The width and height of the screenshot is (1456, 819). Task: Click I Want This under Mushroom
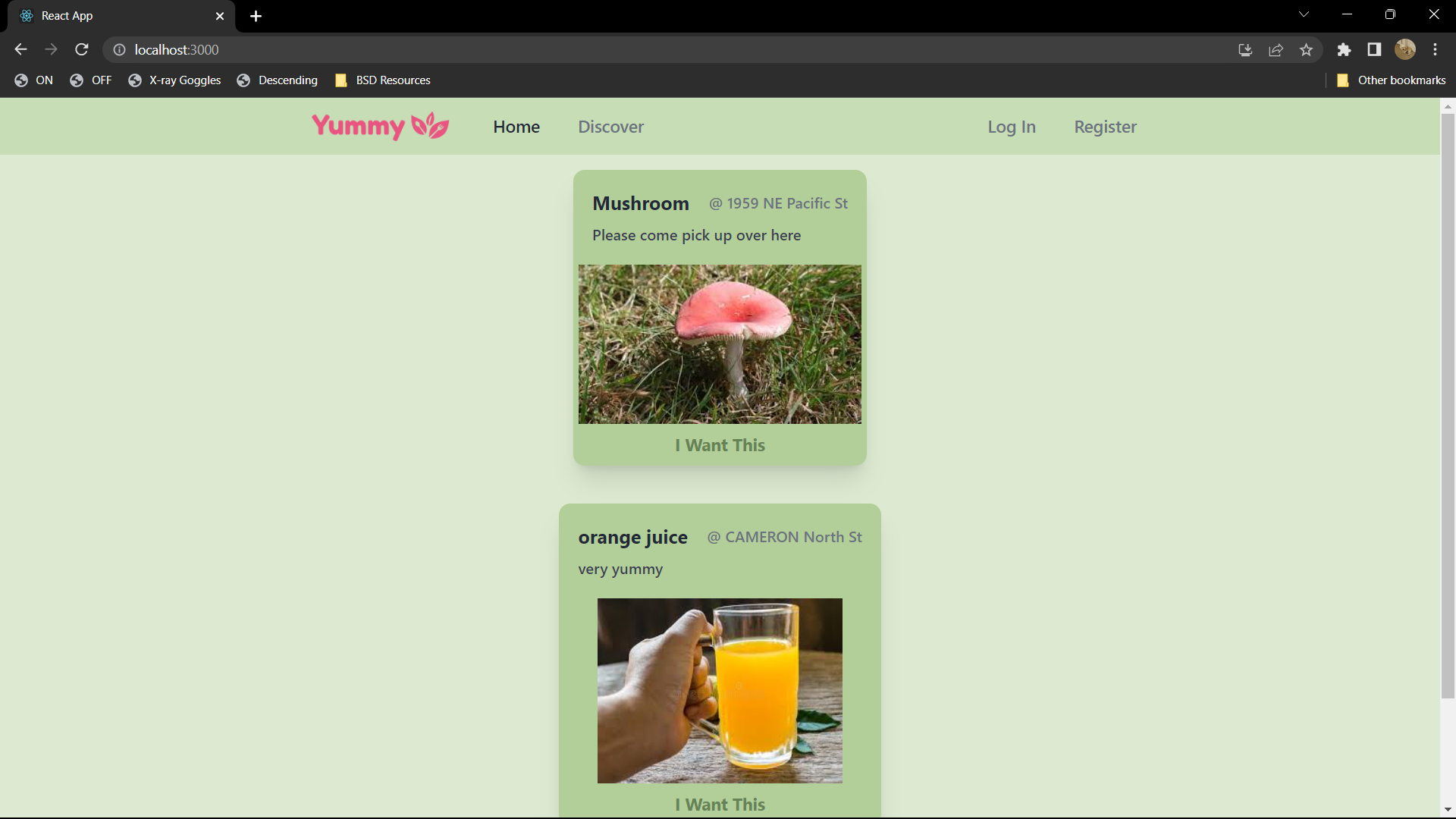point(720,445)
